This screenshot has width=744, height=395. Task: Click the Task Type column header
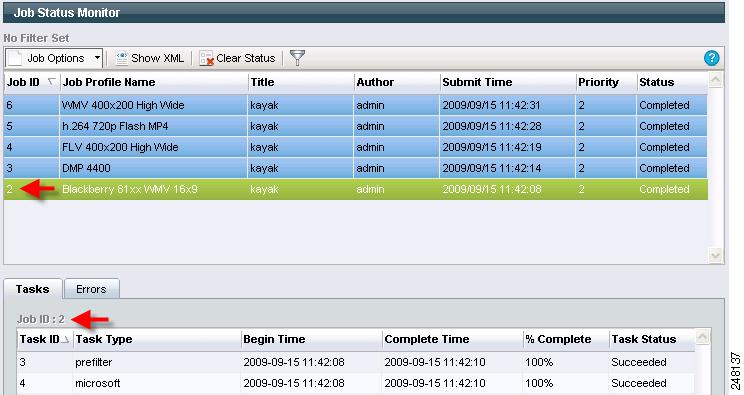coord(157,339)
